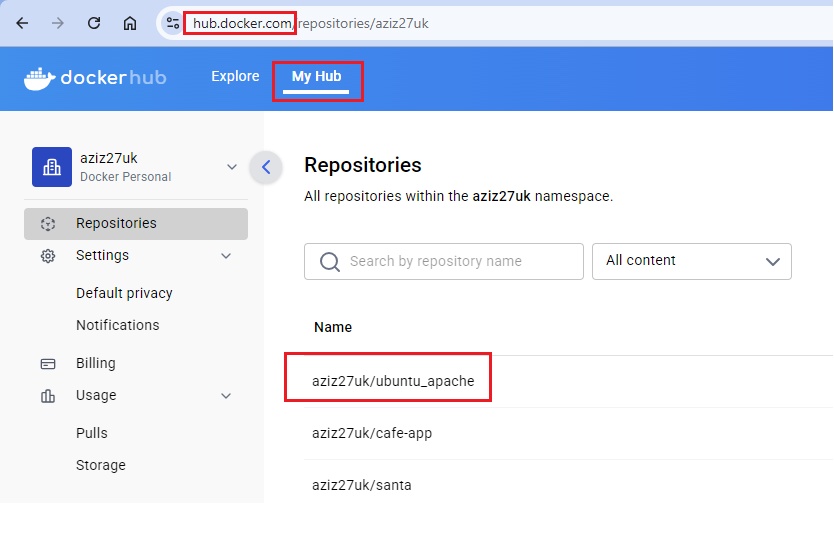Open the Usage sidebar item
The height and width of the screenshot is (535, 834).
pyautogui.click(x=96, y=395)
